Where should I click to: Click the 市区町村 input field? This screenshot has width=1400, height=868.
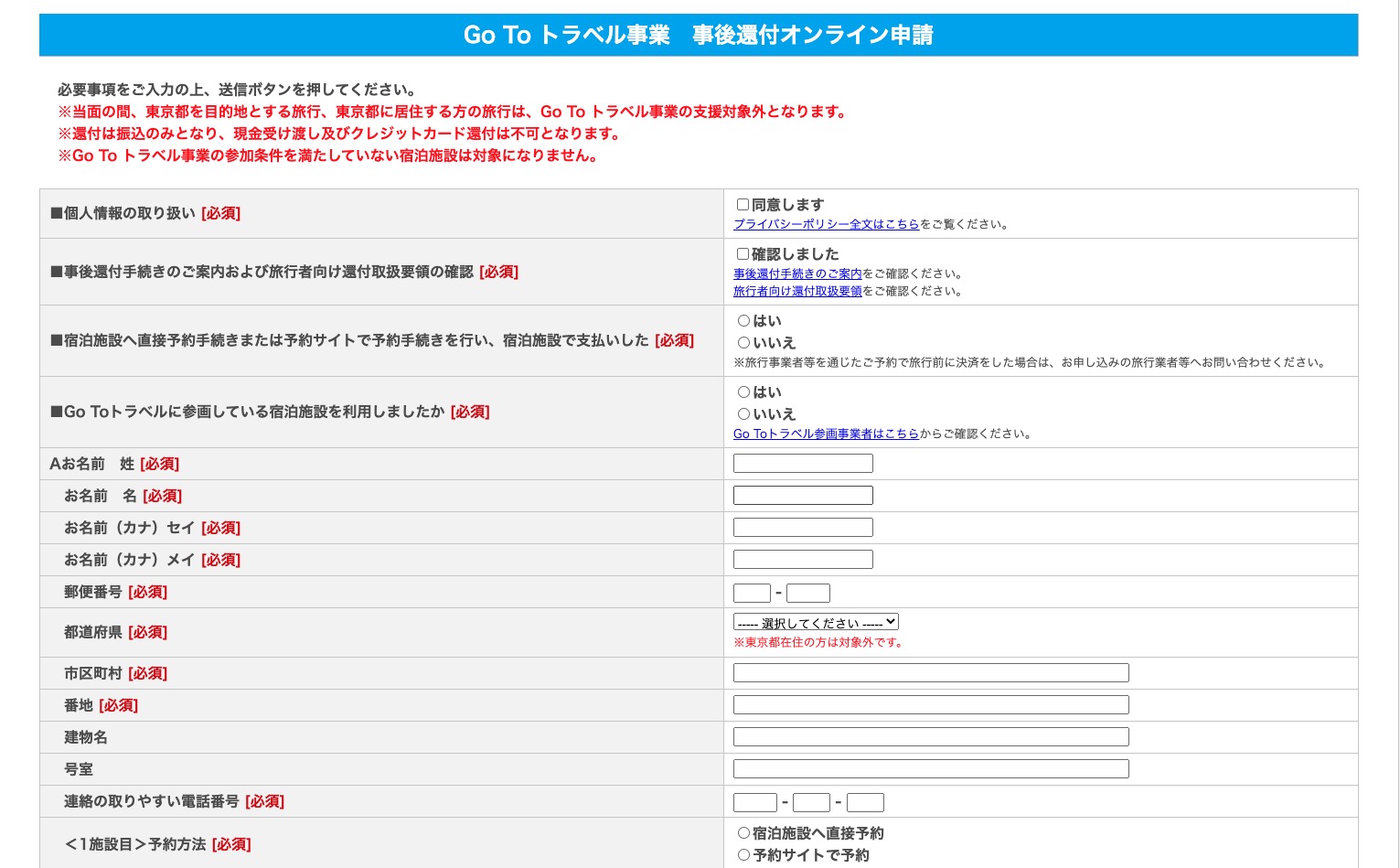pyautogui.click(x=931, y=673)
